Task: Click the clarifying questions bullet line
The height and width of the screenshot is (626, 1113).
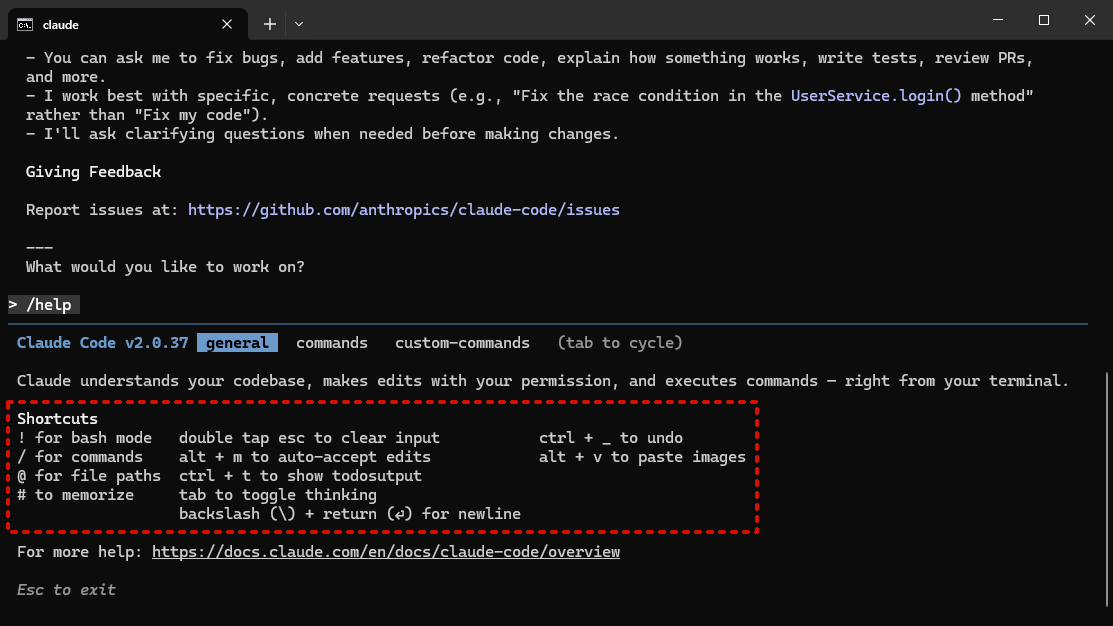Action: [x=322, y=134]
